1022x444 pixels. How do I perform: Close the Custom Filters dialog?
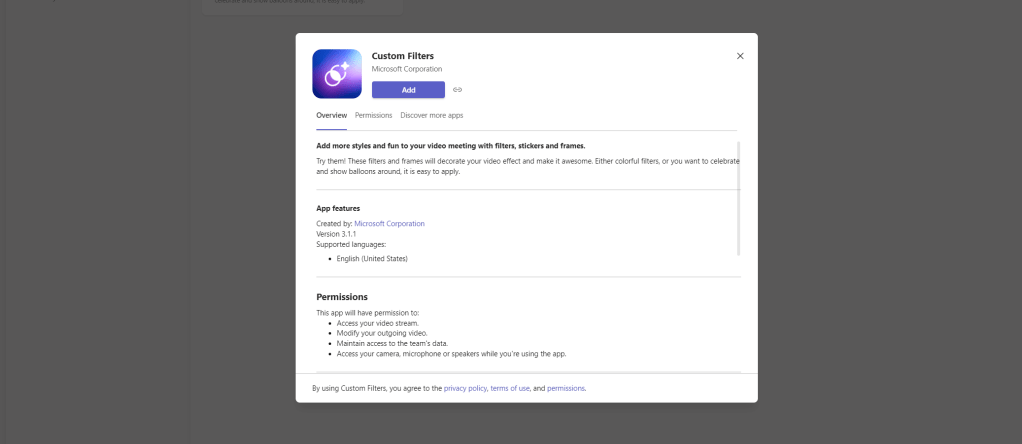tap(740, 56)
